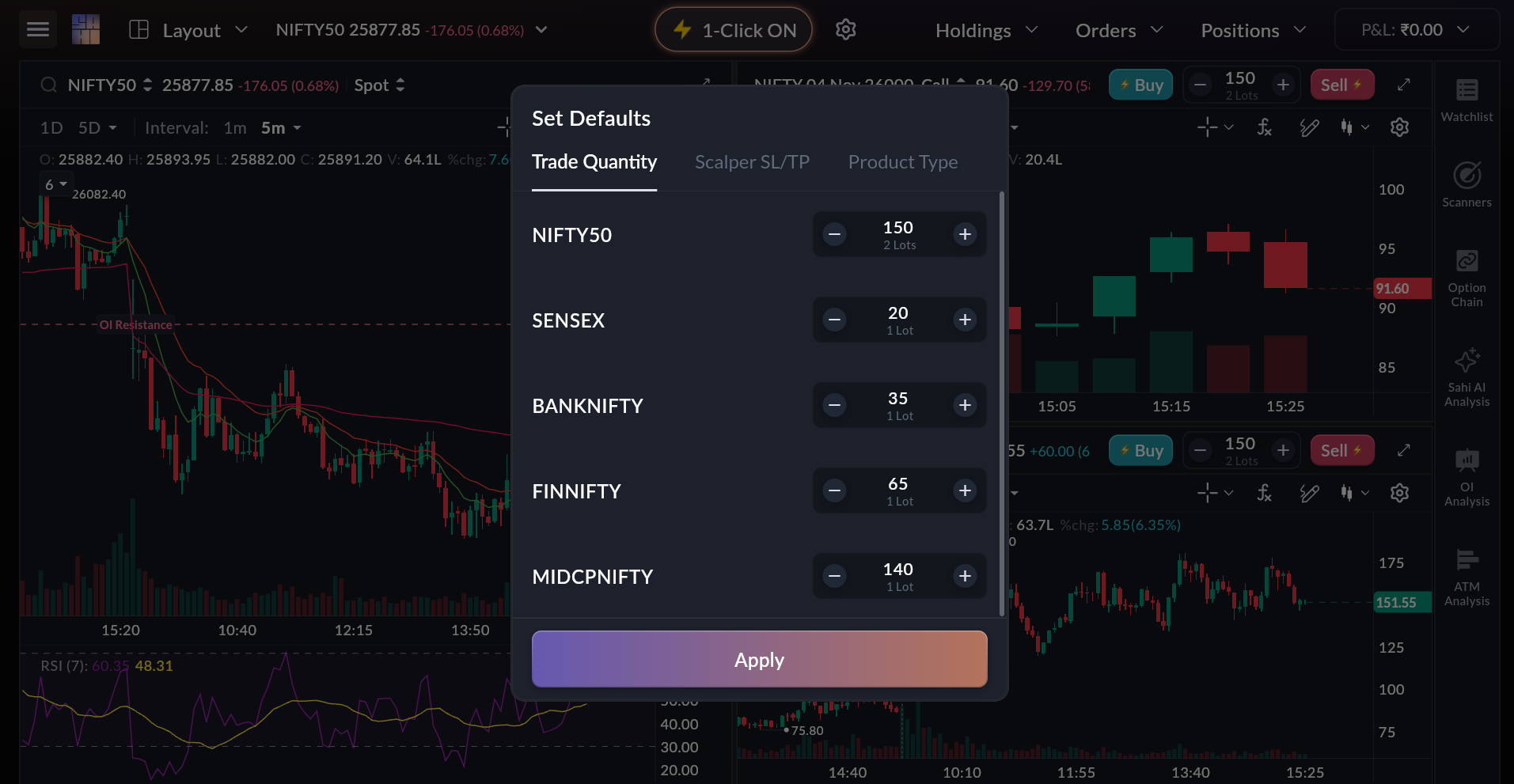Switch to the Product Type tab
Screen dimensions: 1514x784
pyautogui.click(x=902, y=162)
